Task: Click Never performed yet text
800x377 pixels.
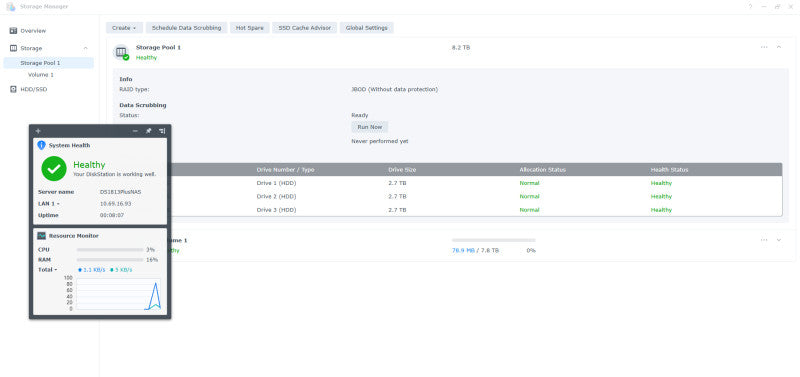Action: [380, 141]
